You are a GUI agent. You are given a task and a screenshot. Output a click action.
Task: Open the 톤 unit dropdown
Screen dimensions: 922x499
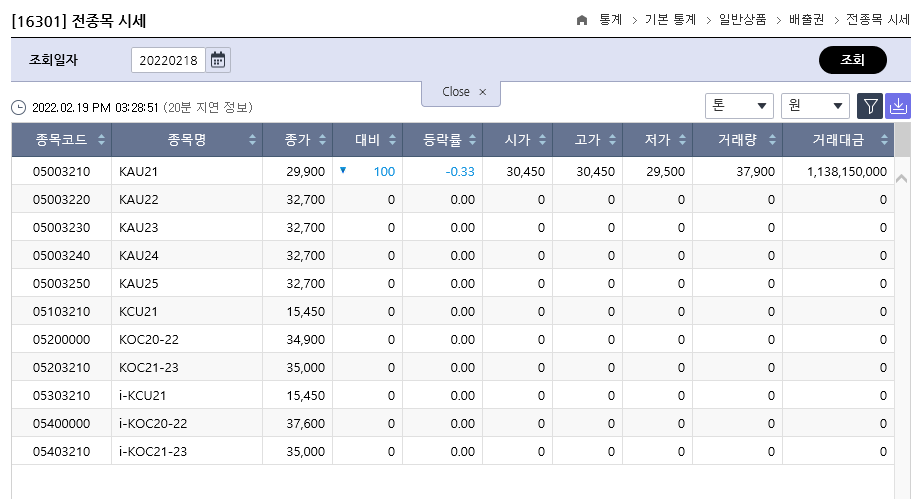coord(739,106)
